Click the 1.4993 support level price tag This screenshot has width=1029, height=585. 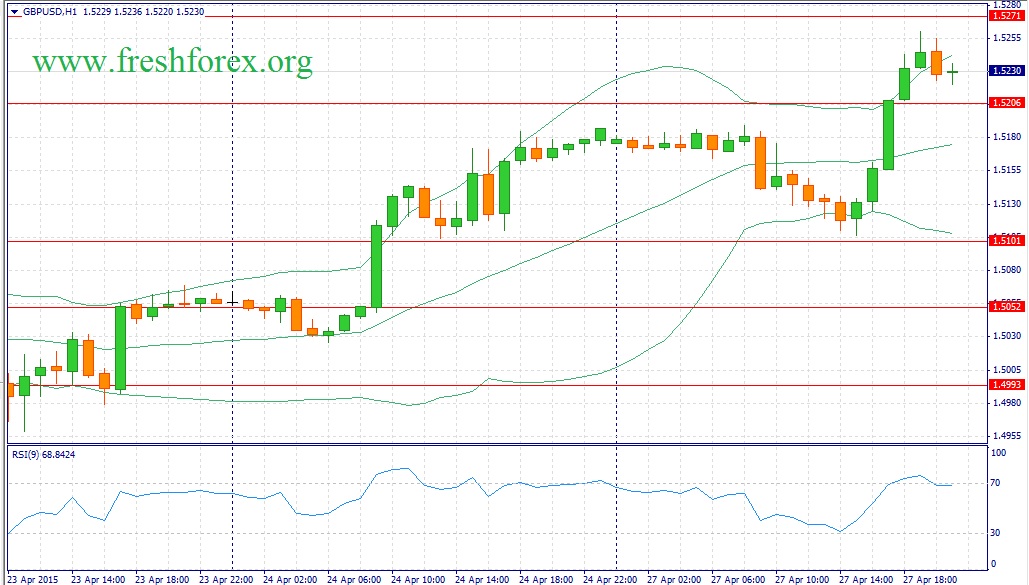(1005, 384)
